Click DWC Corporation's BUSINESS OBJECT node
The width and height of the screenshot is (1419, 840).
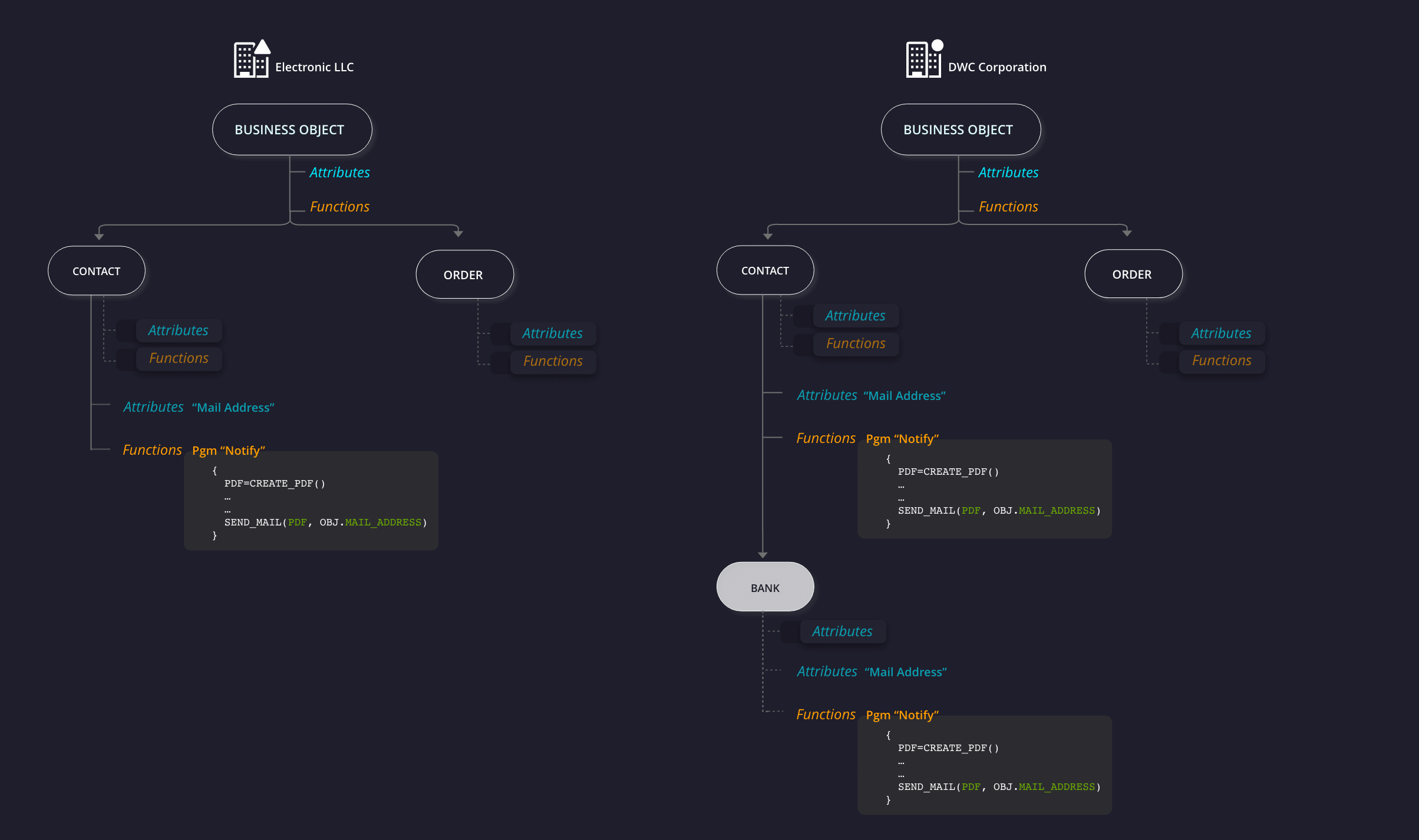point(961,130)
